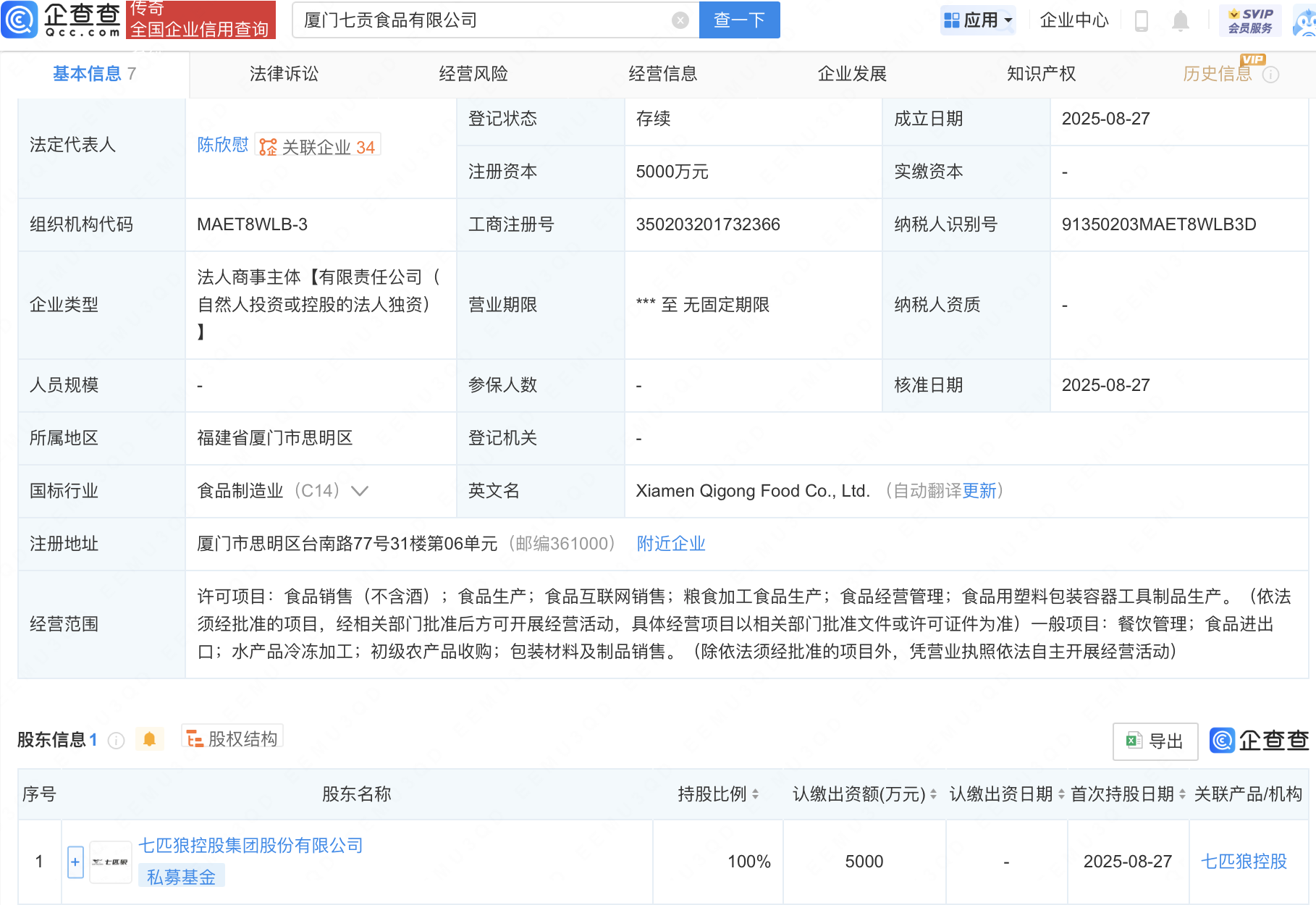Click the info icon beside 历史信息
Viewport: 1316px width, 905px height.
[x=1270, y=75]
